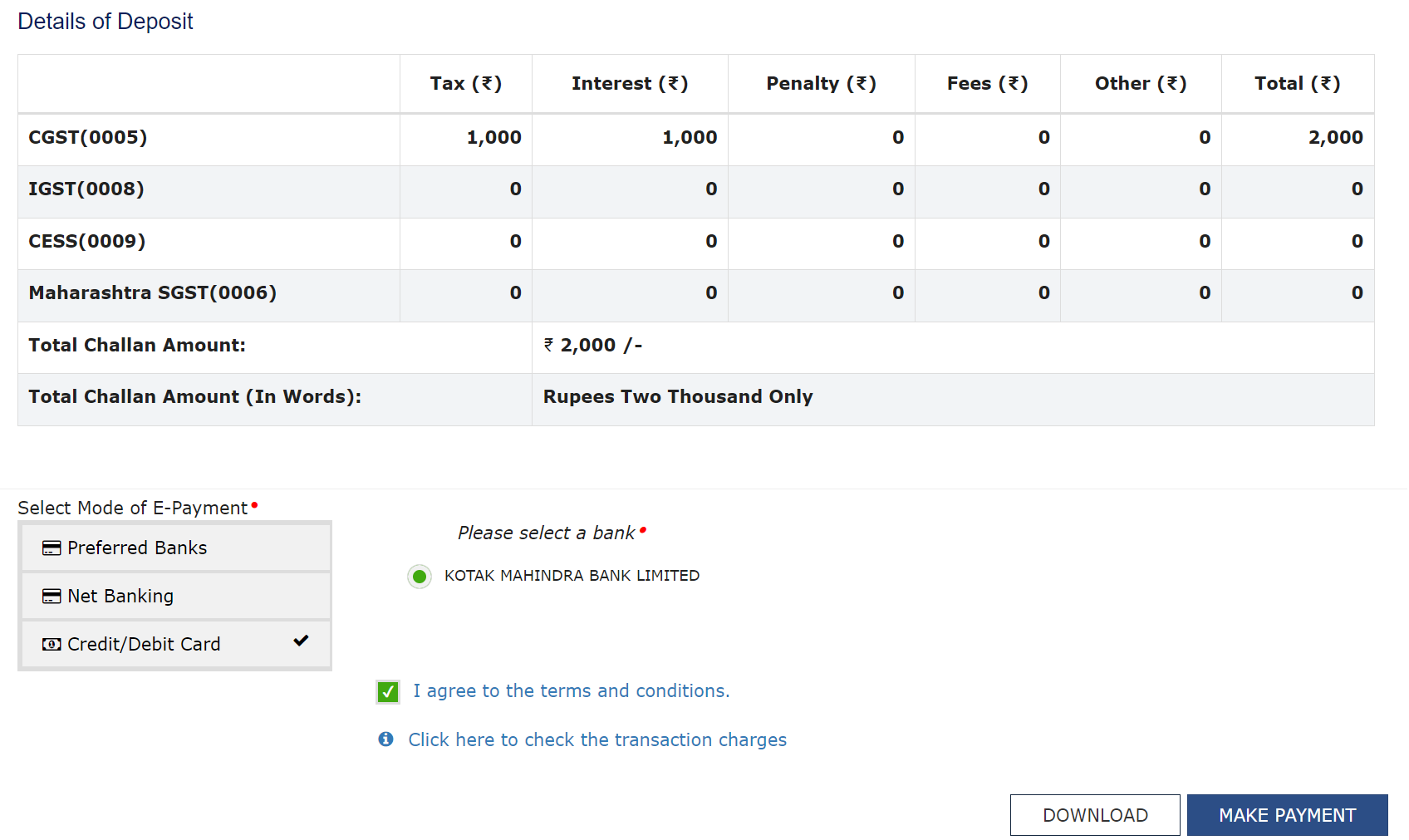Image resolution: width=1409 pixels, height=840 pixels.
Task: Open the check transaction charges link
Action: pos(597,739)
